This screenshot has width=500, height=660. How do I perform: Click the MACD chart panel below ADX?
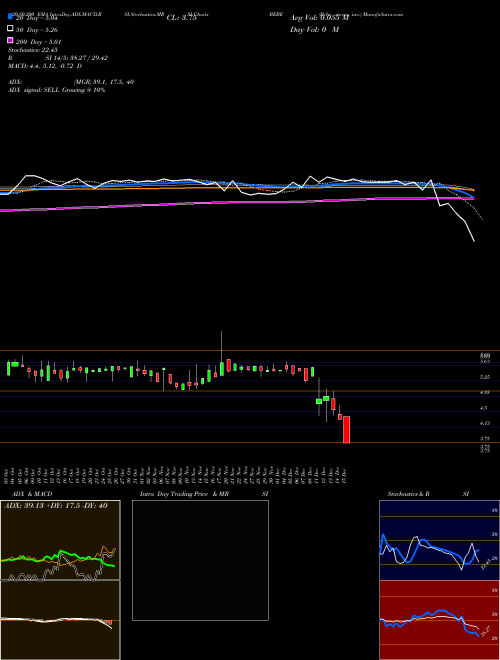tap(60, 620)
